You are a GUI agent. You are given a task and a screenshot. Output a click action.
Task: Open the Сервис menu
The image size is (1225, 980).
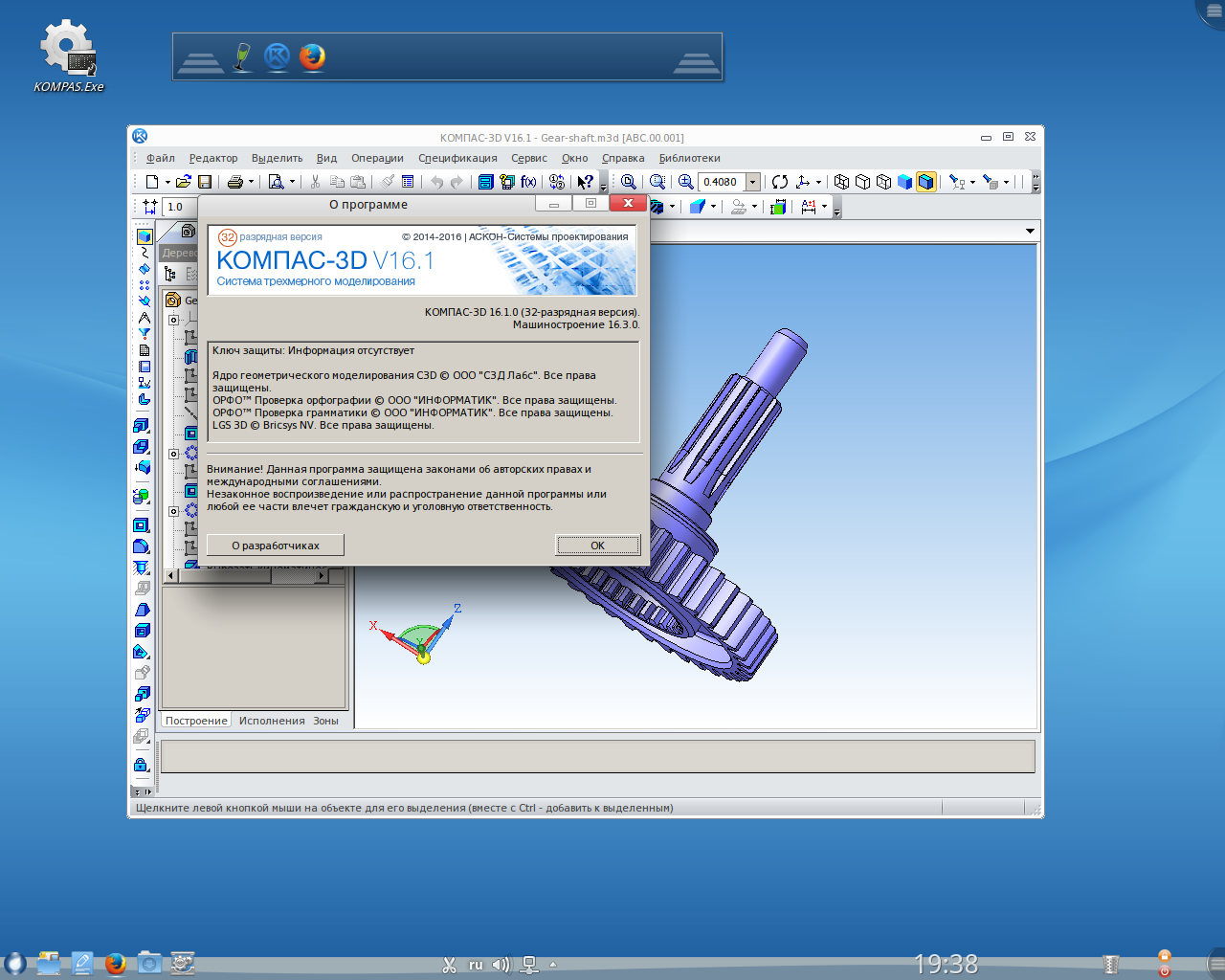(529, 159)
